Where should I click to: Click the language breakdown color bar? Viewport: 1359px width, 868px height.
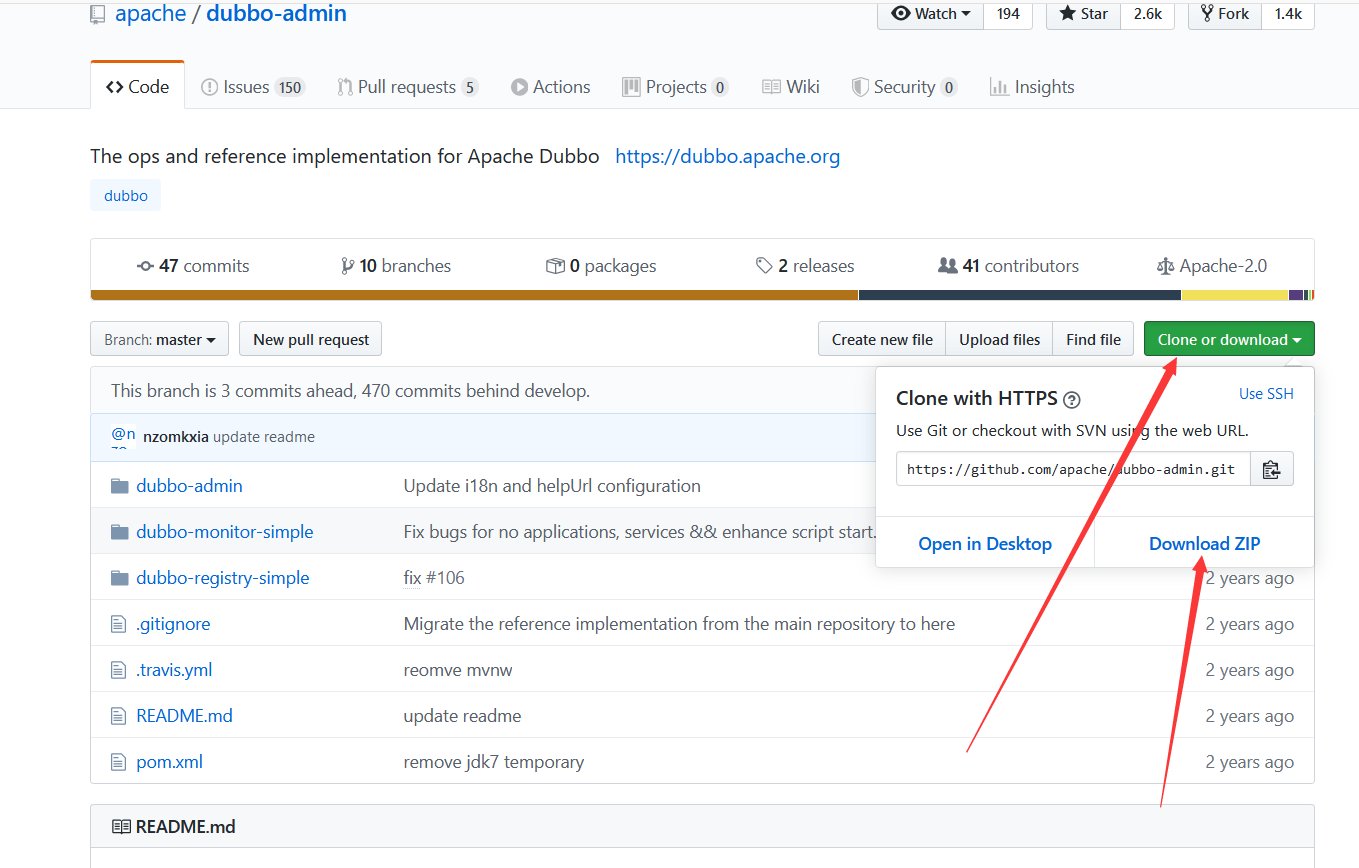click(702, 295)
